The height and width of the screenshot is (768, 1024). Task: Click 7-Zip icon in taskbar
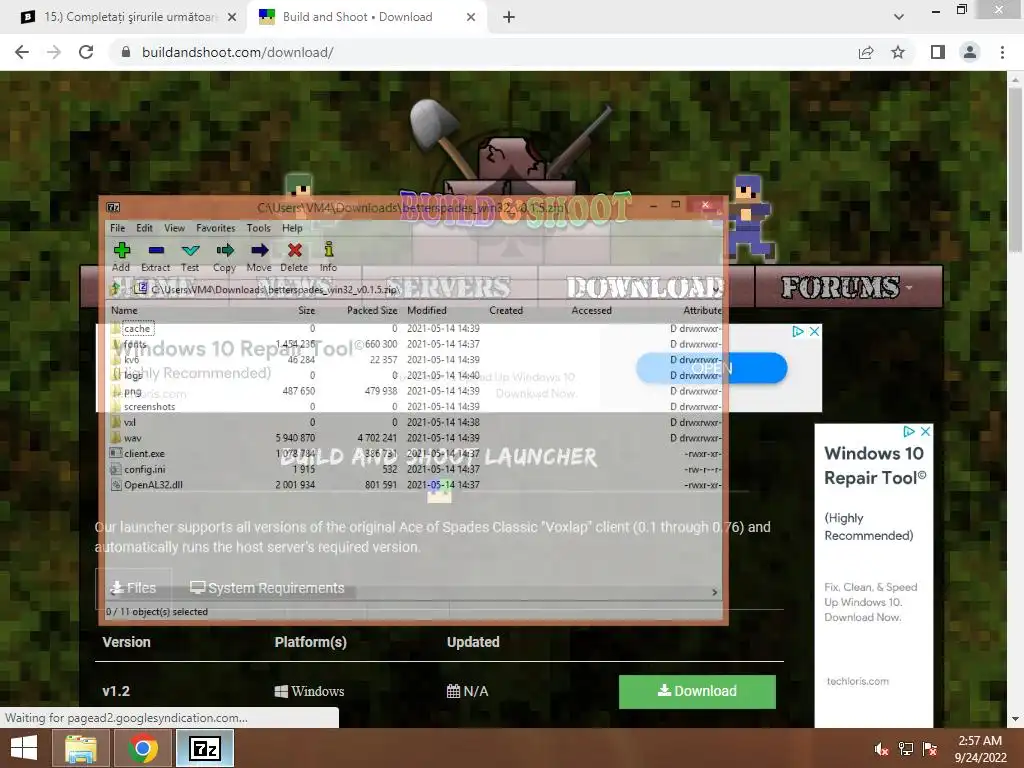tap(204, 748)
